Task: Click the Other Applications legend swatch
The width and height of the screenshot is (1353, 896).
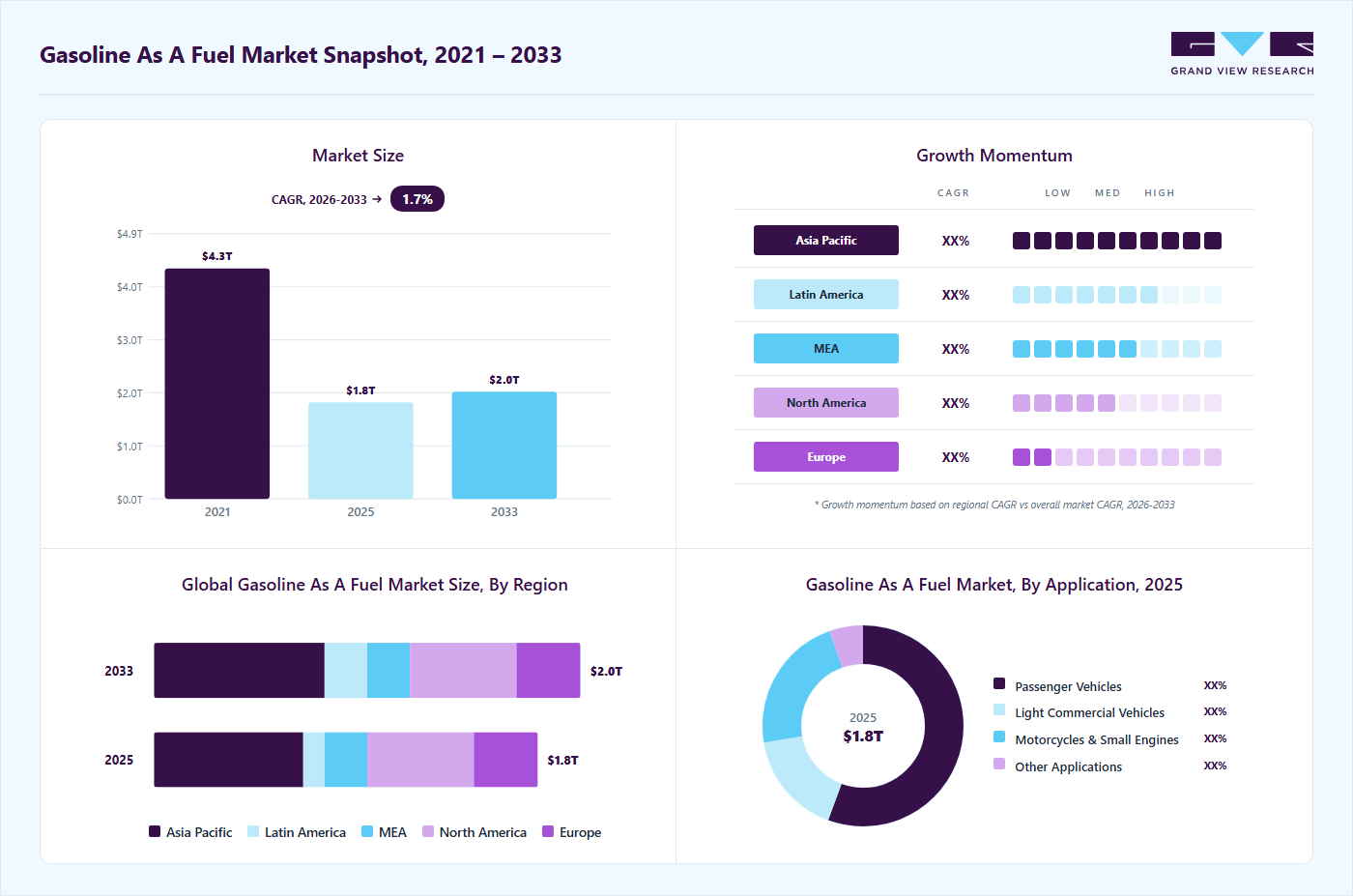Action: (x=999, y=764)
